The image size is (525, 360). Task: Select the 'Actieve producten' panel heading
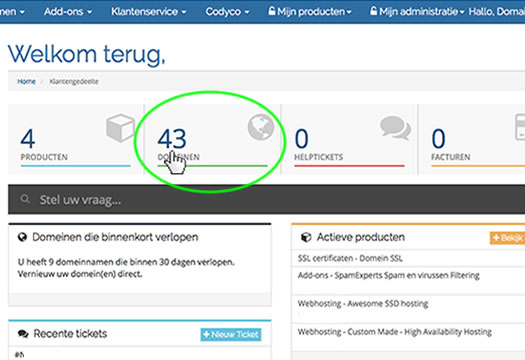point(361,237)
